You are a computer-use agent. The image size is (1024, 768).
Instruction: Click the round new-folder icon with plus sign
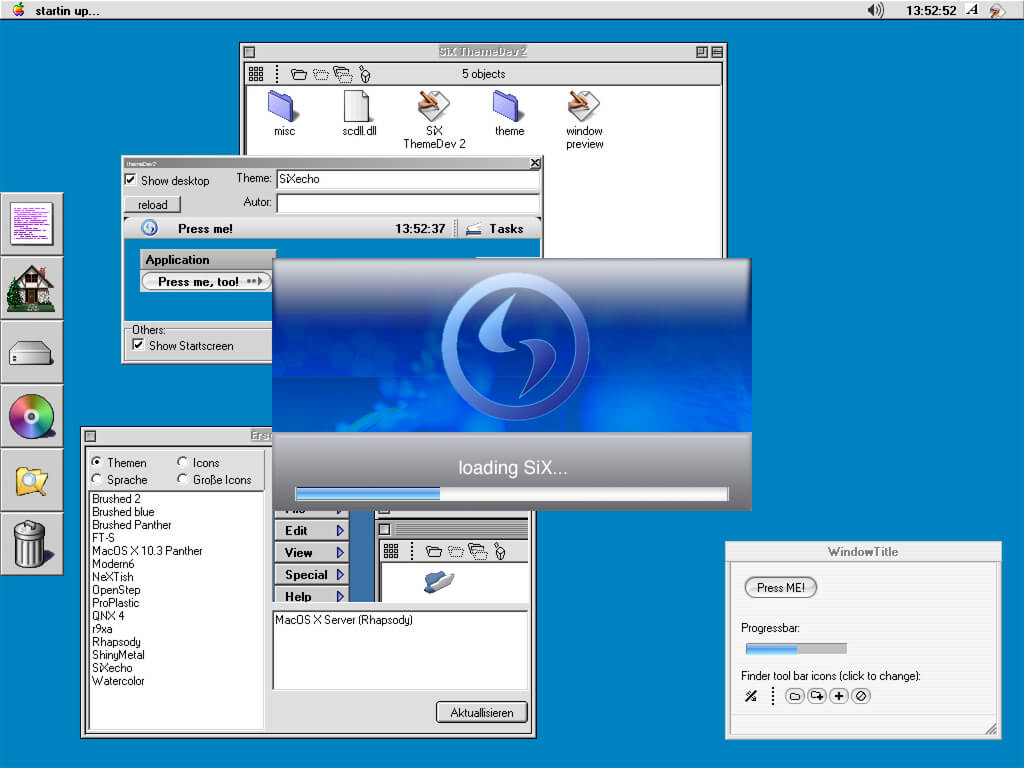[x=816, y=696]
